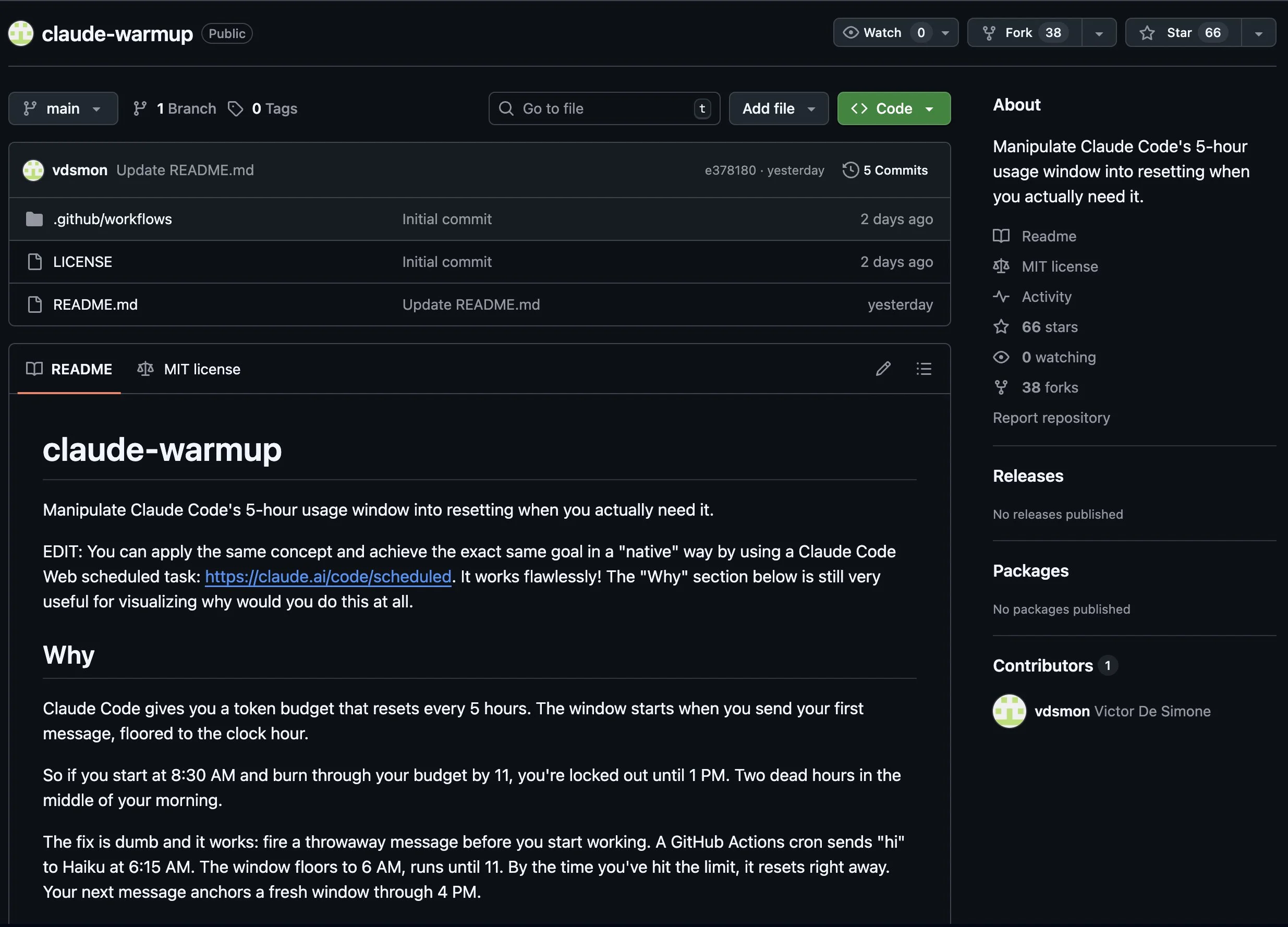This screenshot has height=927, width=1288.
Task: Switch to the MIT license tab
Action: point(189,369)
